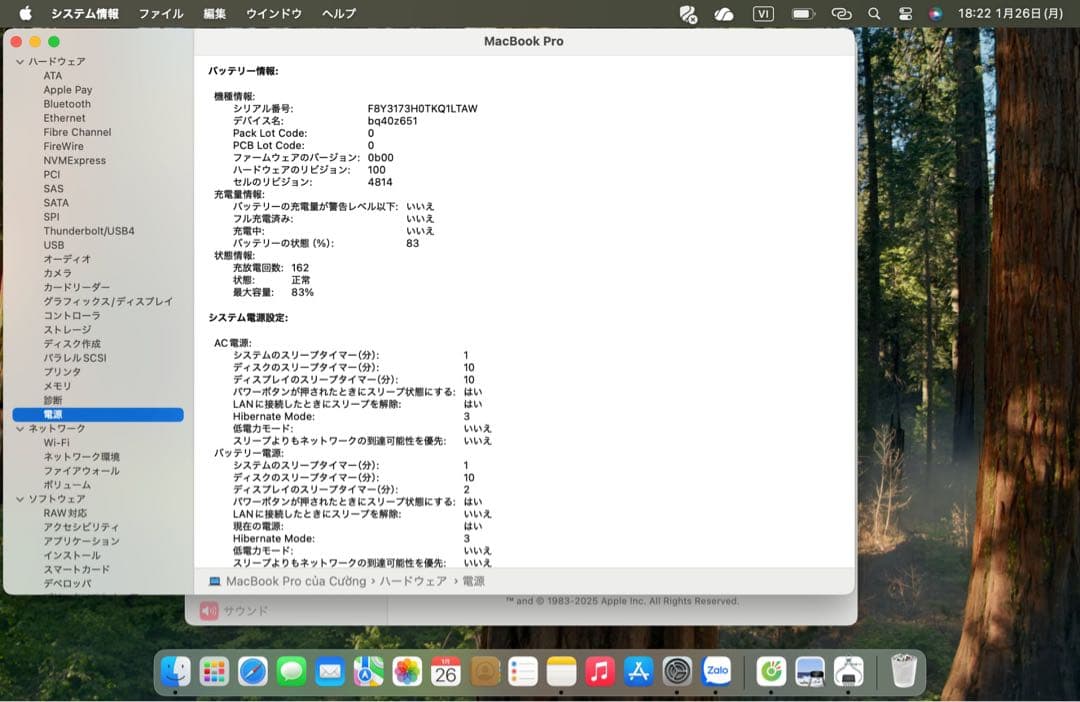1080x702 pixels.
Task: Click the chain-link icon in menu bar
Action: click(842, 13)
